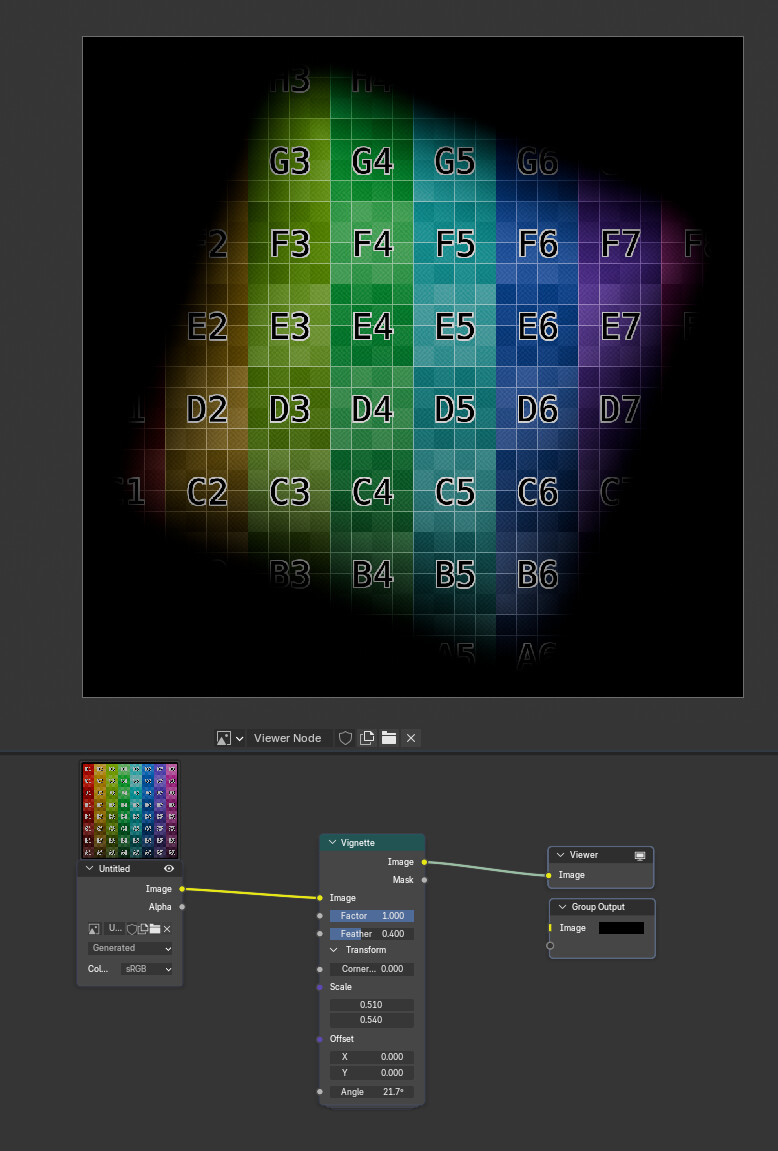Click open image folder icon in viewer header
The width and height of the screenshot is (778, 1151).
pyautogui.click(x=389, y=738)
